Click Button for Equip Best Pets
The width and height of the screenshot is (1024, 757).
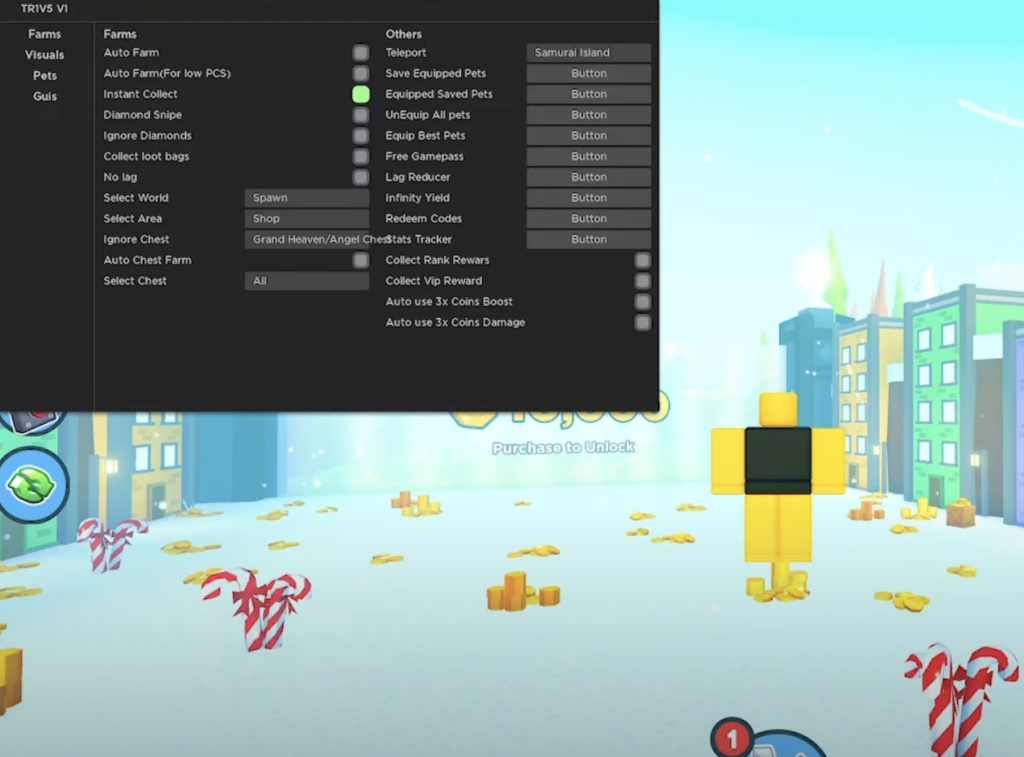(589, 135)
